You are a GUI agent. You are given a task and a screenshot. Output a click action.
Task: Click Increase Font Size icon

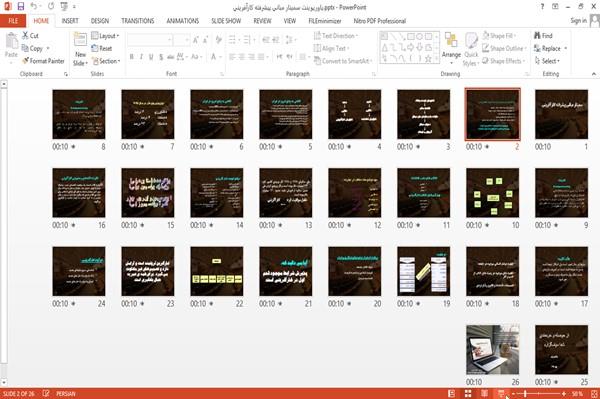click(x=196, y=40)
